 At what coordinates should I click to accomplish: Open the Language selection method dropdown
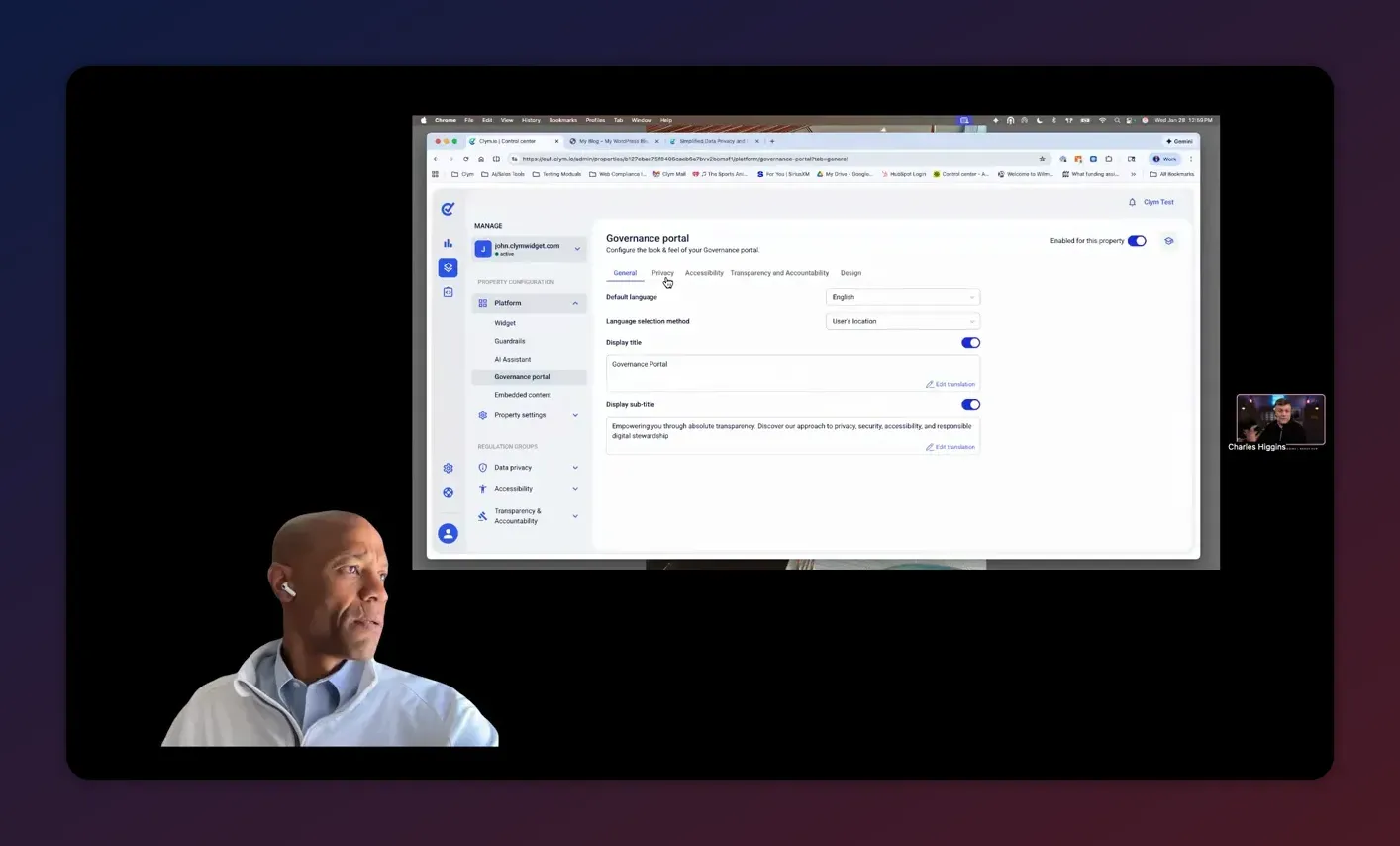pyautogui.click(x=902, y=320)
